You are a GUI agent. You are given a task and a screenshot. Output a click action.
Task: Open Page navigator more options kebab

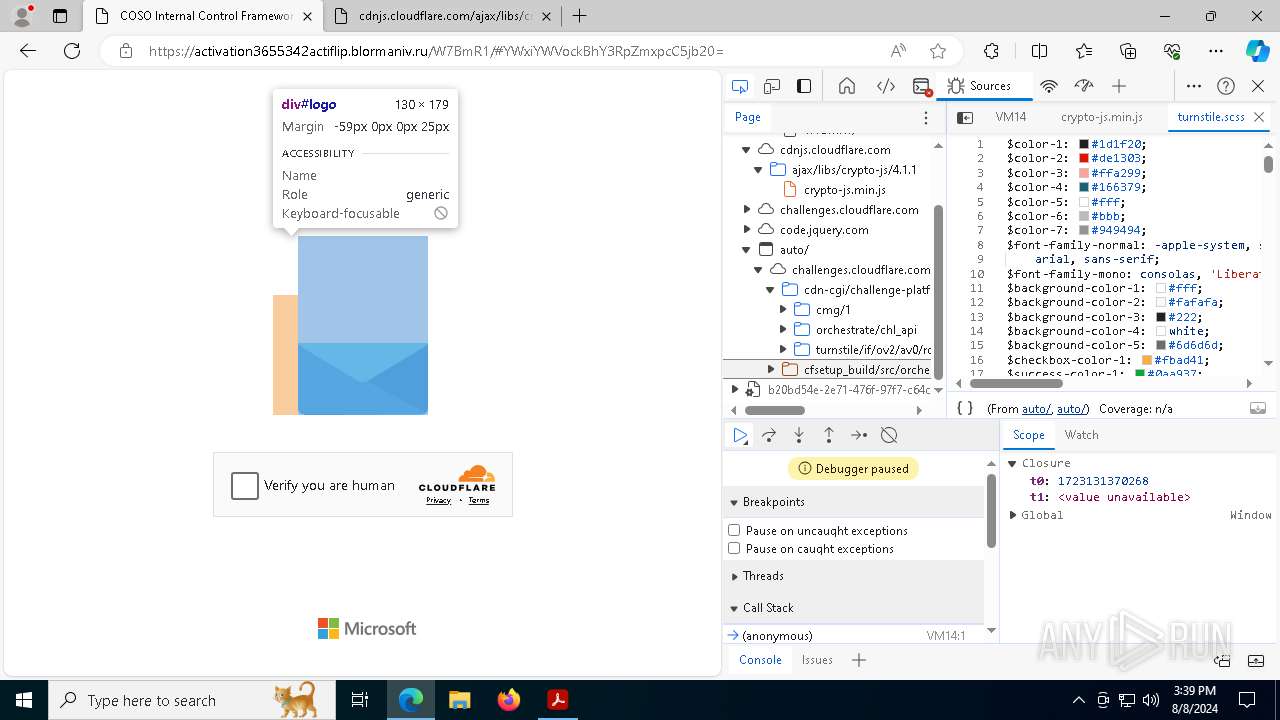(x=926, y=117)
